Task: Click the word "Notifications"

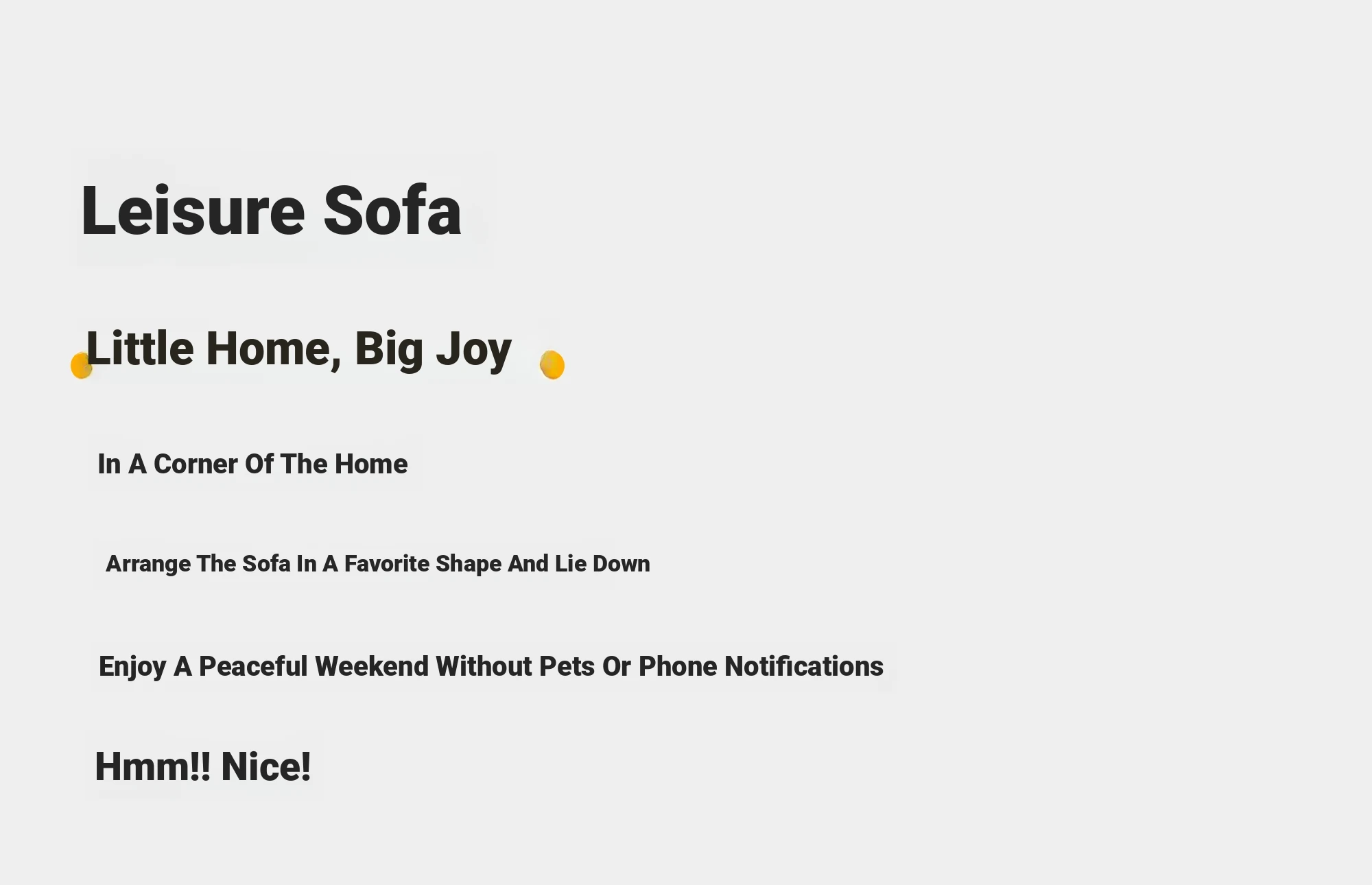Action: [x=804, y=667]
